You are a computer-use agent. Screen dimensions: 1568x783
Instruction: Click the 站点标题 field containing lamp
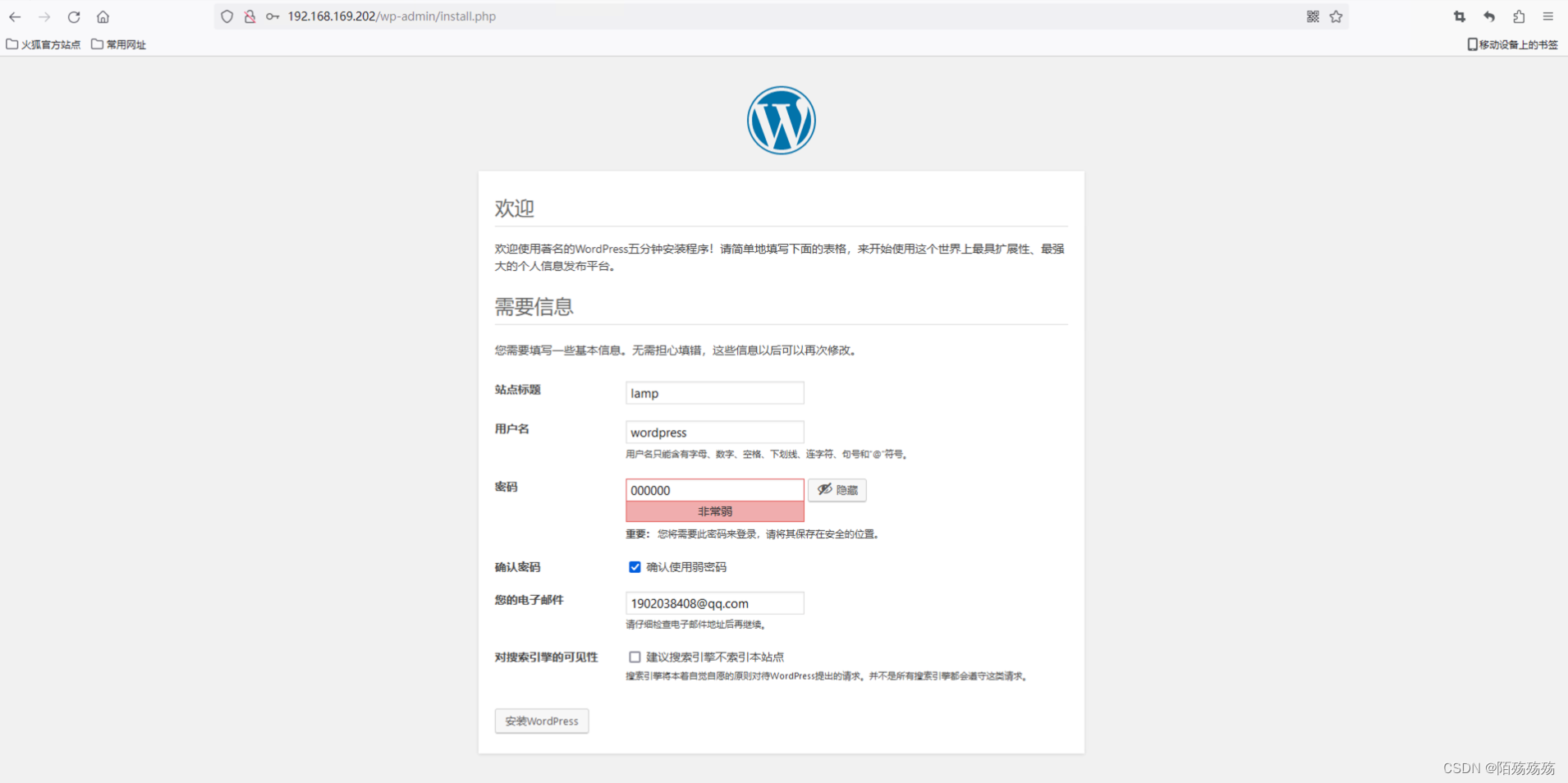click(713, 392)
